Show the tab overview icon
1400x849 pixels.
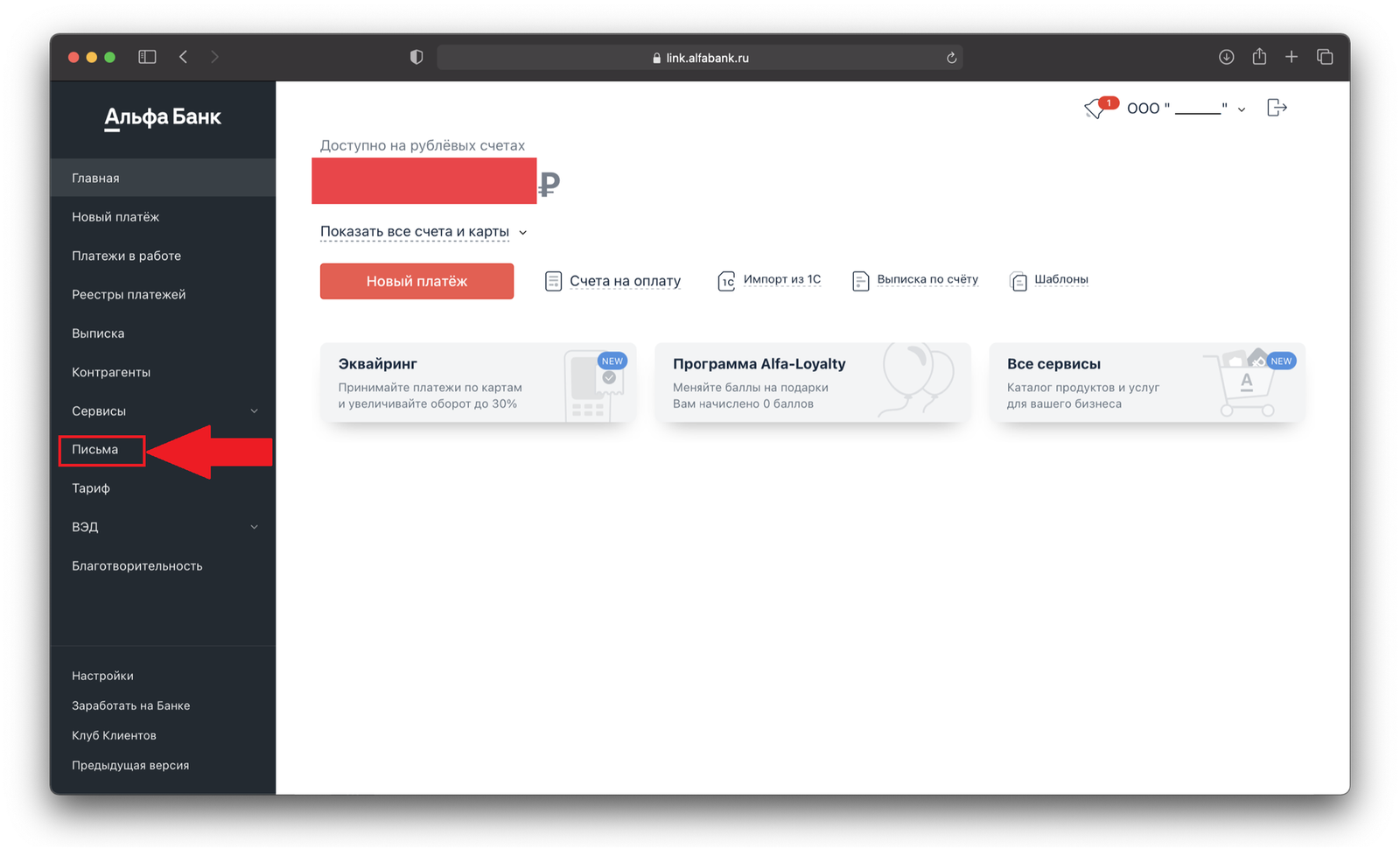1325,57
